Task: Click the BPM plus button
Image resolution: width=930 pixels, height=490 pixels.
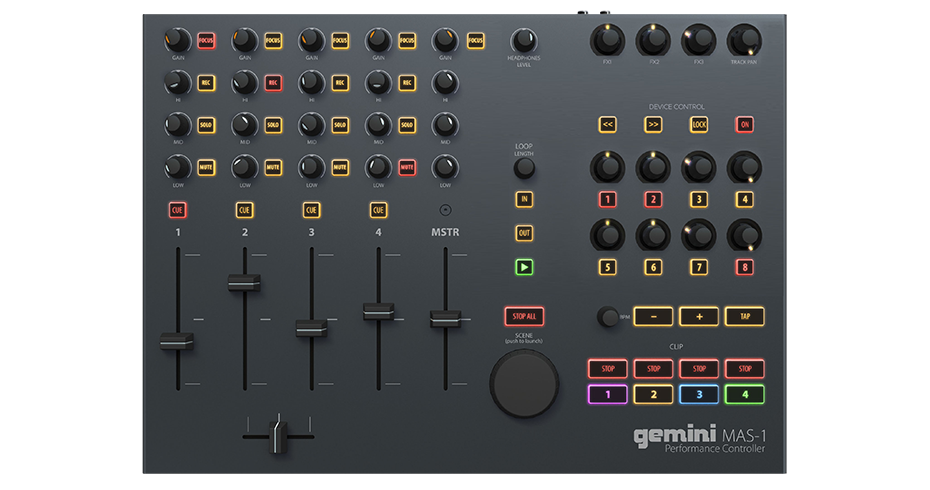Action: click(x=699, y=317)
